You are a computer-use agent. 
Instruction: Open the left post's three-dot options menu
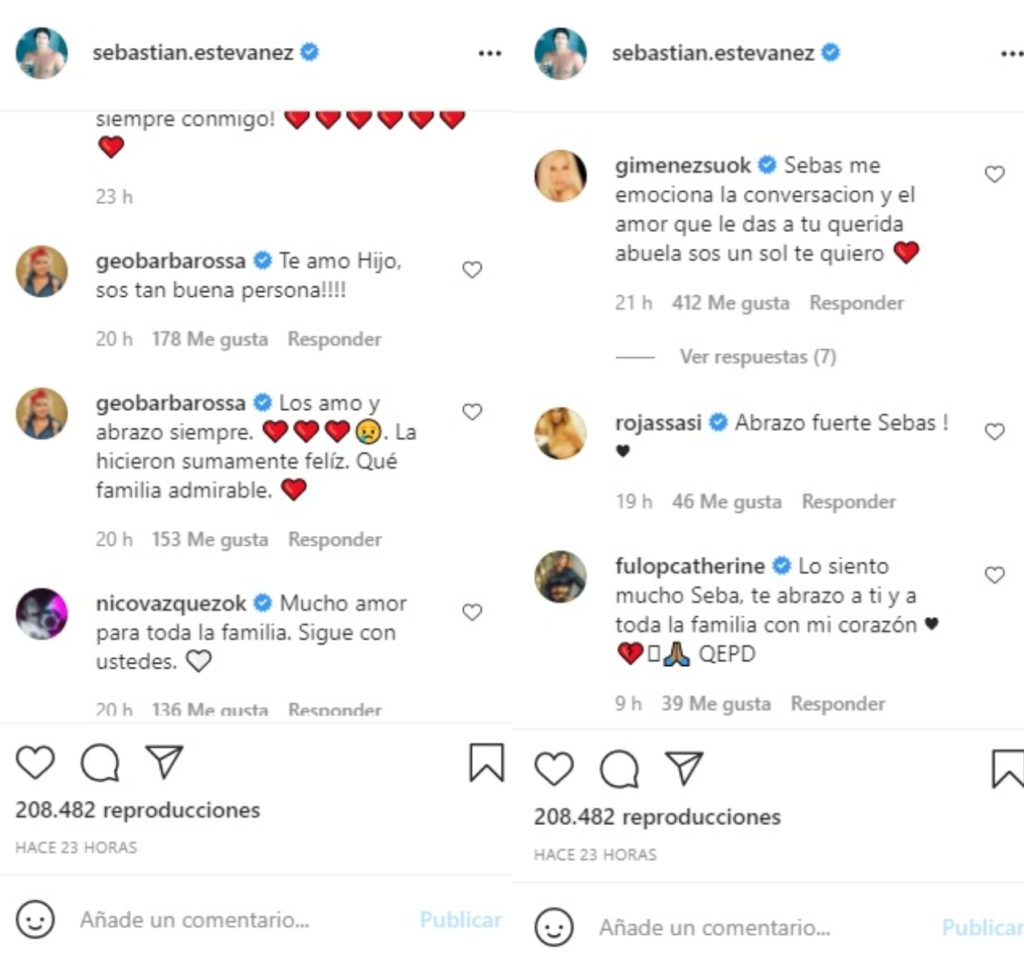click(489, 53)
